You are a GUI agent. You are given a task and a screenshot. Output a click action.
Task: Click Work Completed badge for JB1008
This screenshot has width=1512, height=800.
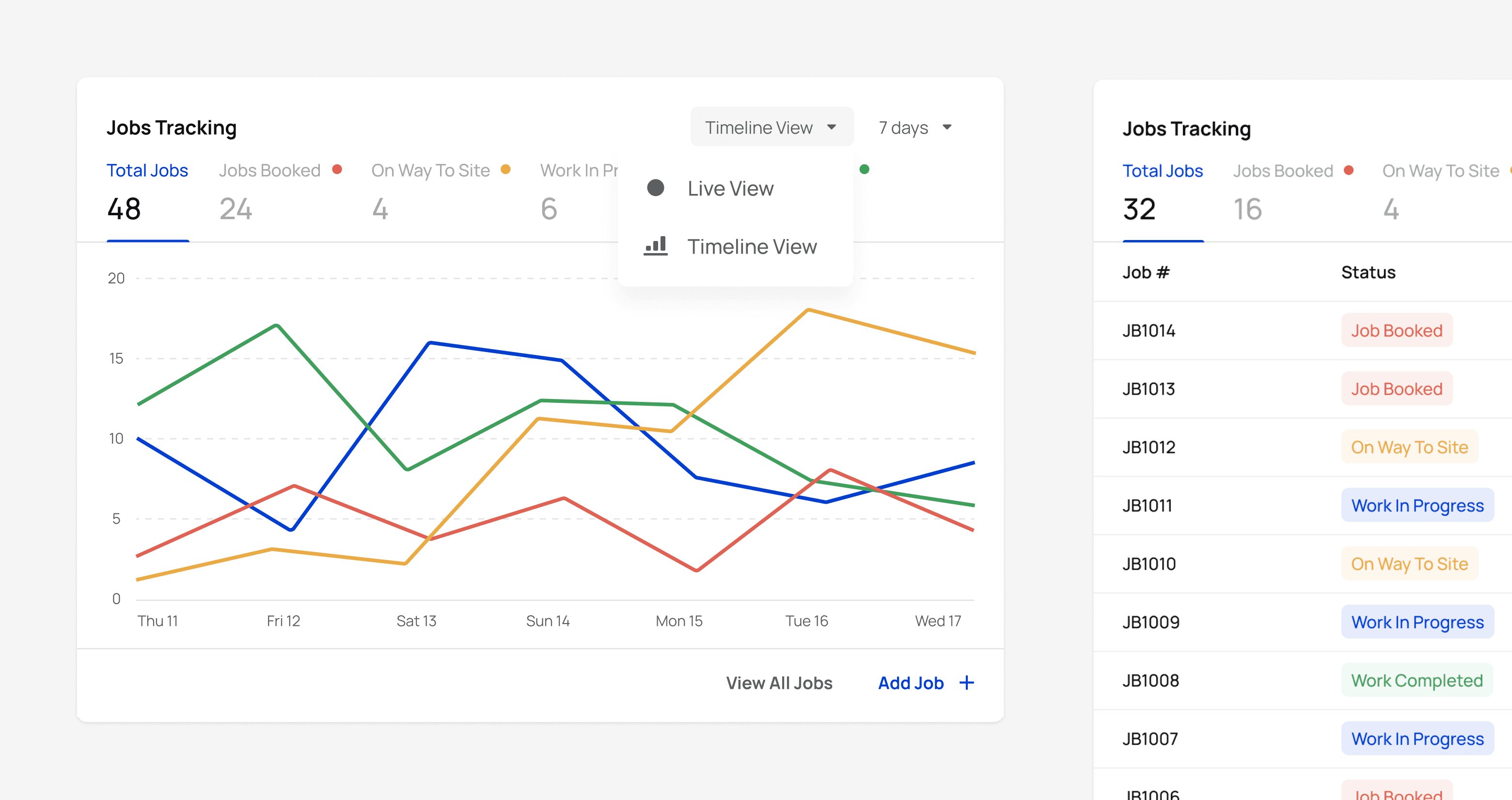(1417, 680)
